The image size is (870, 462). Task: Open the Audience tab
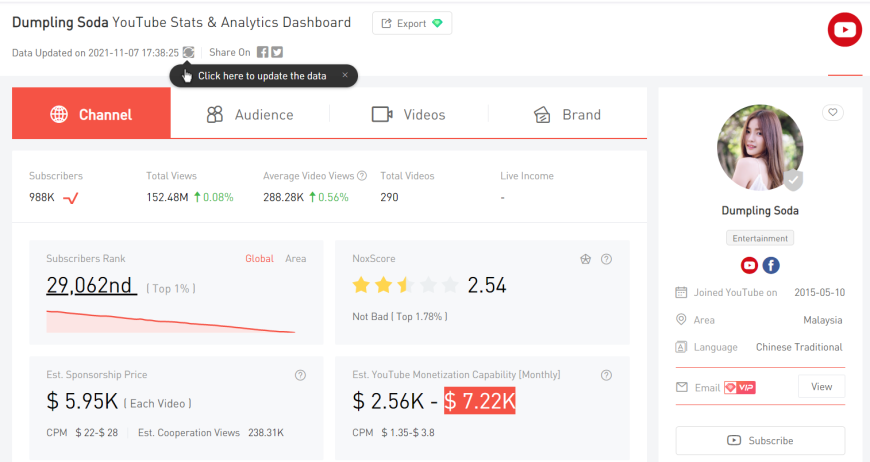tap(250, 115)
